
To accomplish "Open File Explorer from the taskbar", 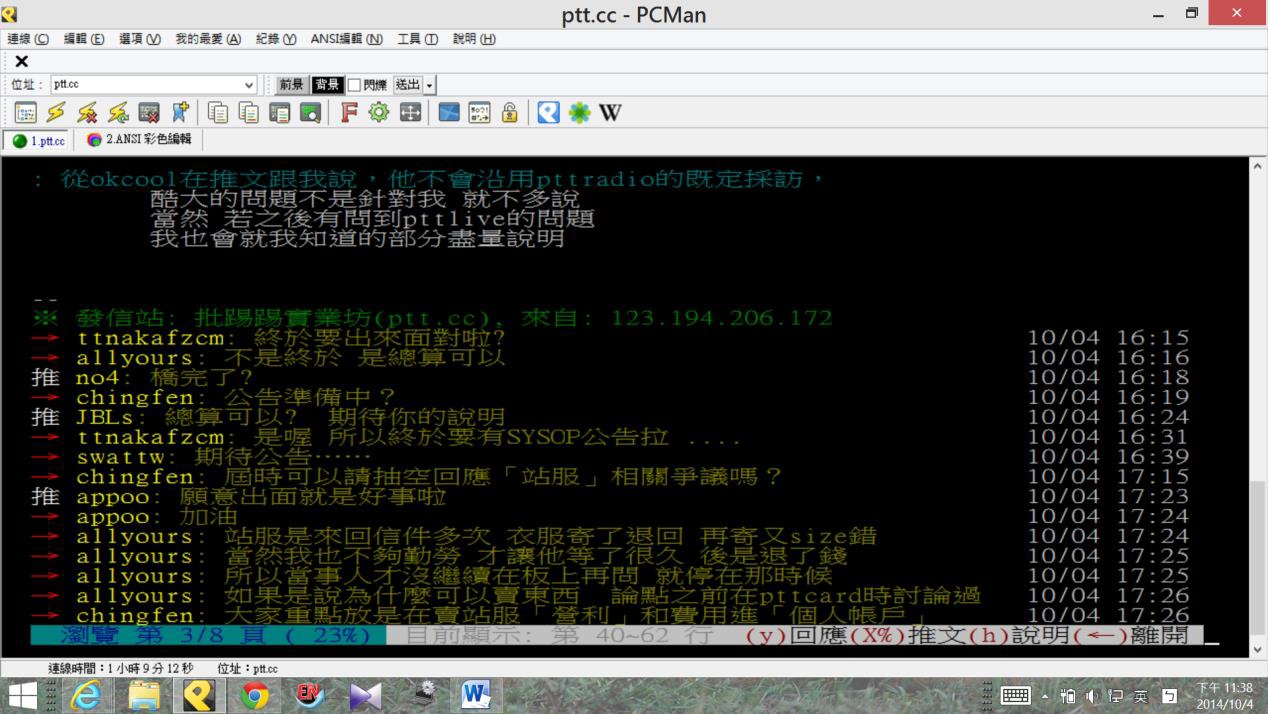I will (x=144, y=695).
